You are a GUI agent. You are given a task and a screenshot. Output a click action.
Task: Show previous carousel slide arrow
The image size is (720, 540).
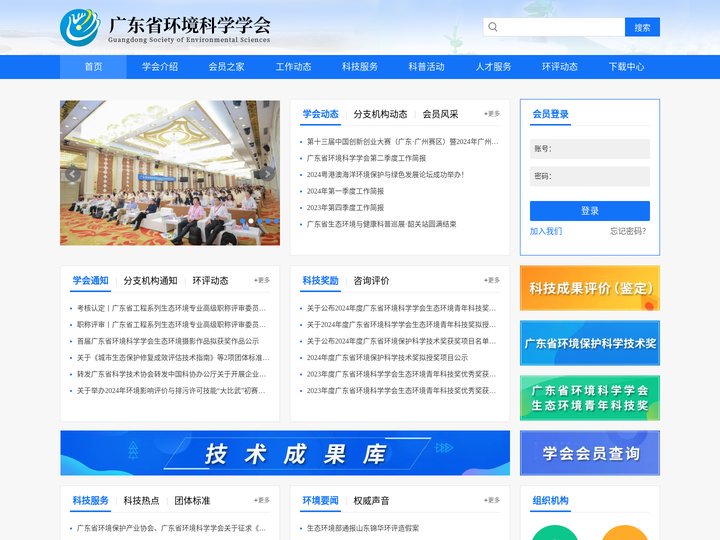pyautogui.click(x=73, y=174)
